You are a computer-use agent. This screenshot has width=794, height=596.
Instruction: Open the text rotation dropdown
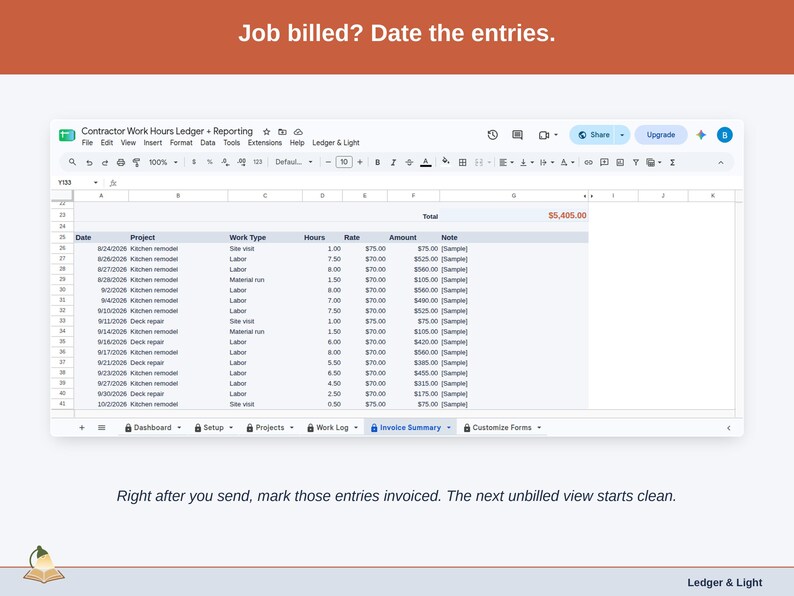[567, 163]
